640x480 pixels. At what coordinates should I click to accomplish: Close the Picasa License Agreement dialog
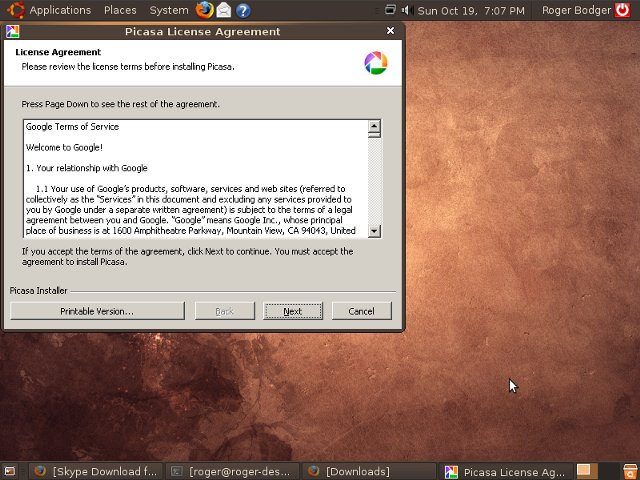coord(391,31)
